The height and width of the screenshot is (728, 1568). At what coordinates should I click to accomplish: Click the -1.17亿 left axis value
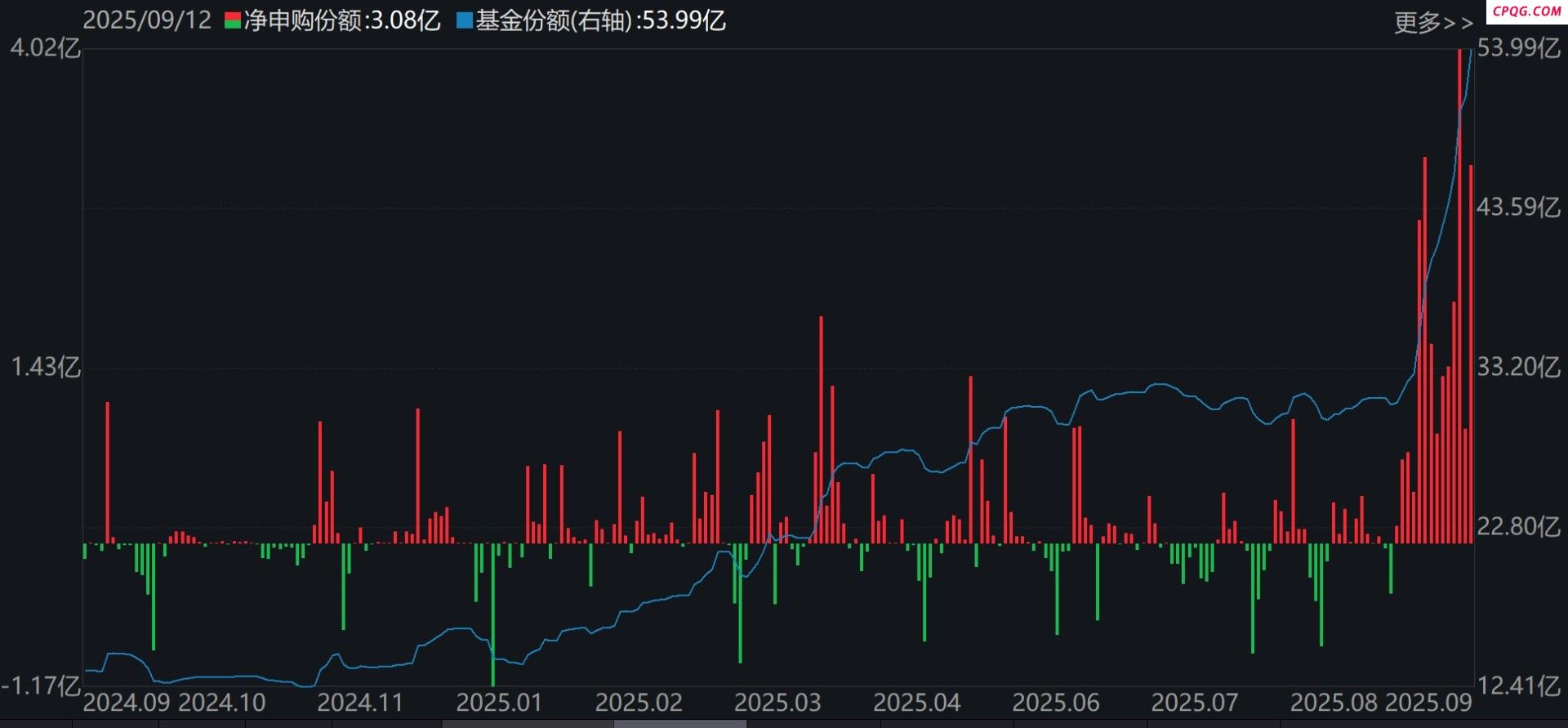point(41,685)
